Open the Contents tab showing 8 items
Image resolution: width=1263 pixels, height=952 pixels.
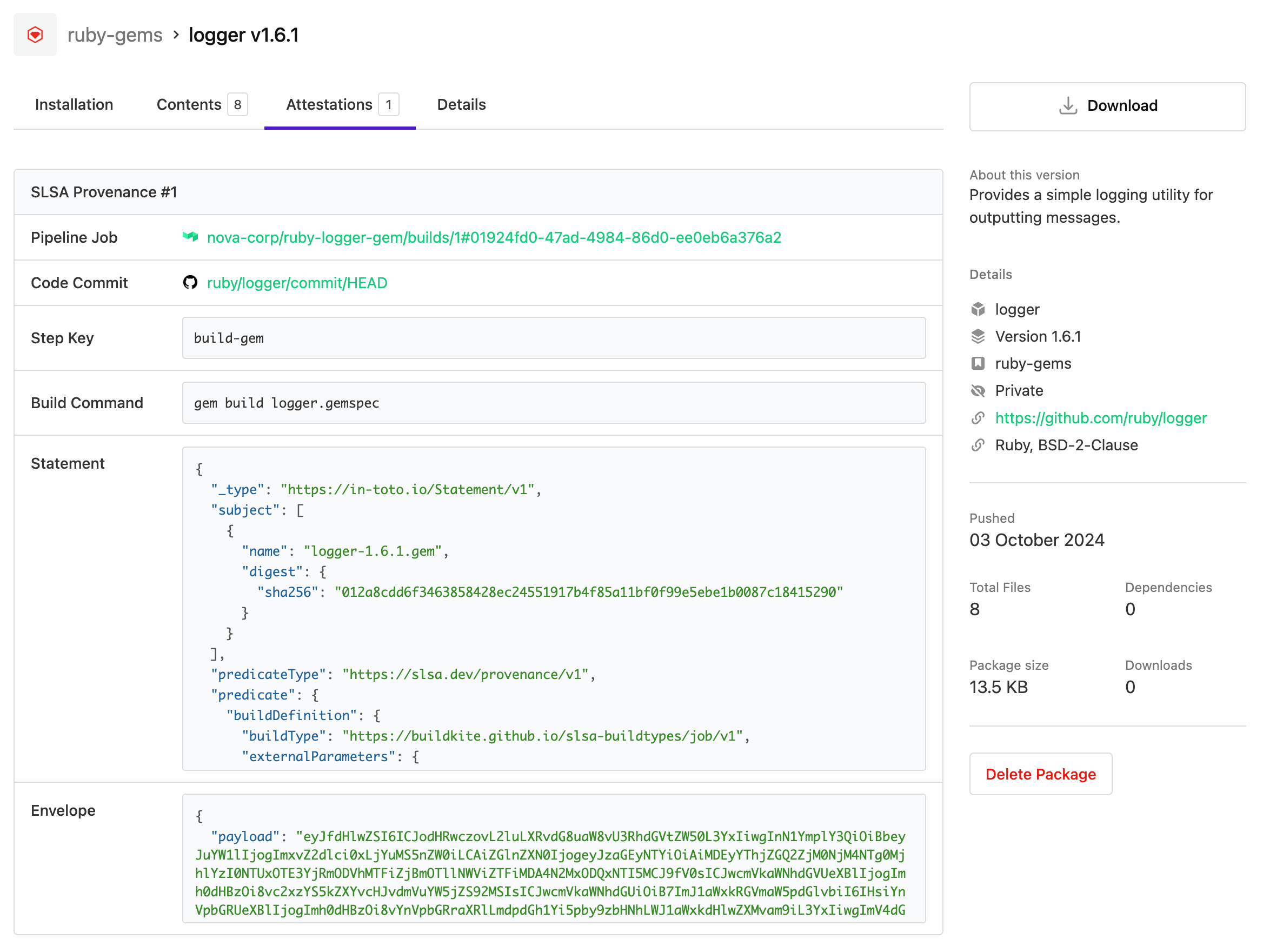(x=189, y=104)
